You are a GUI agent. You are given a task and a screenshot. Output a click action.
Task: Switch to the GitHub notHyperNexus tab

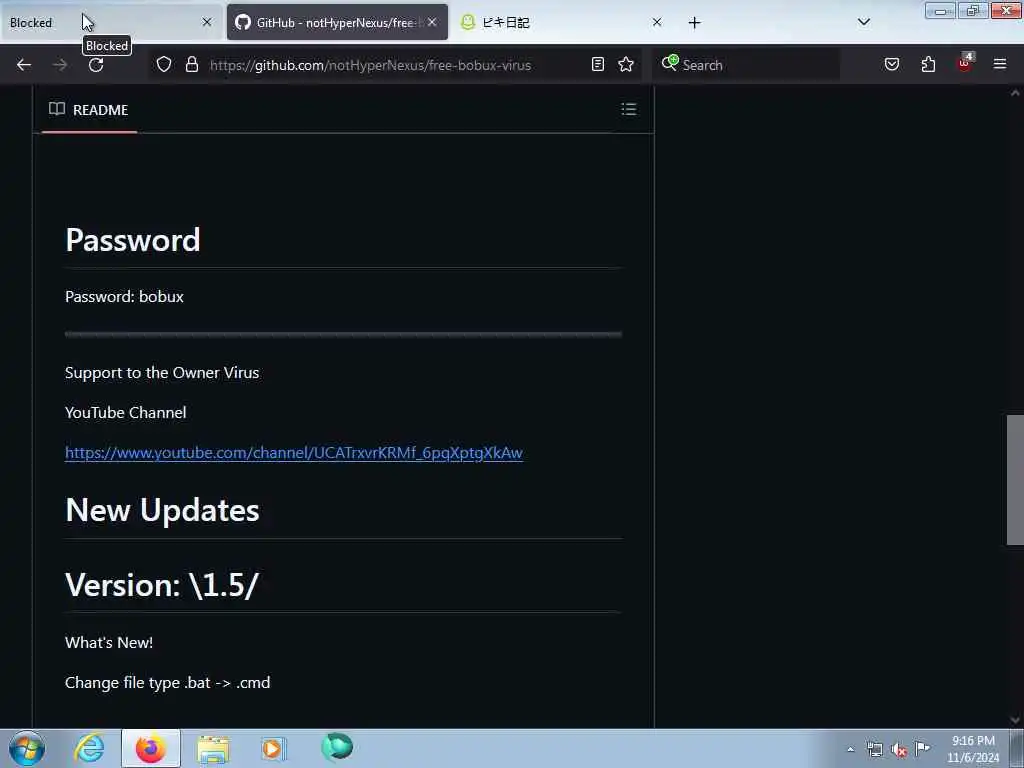pos(337,22)
